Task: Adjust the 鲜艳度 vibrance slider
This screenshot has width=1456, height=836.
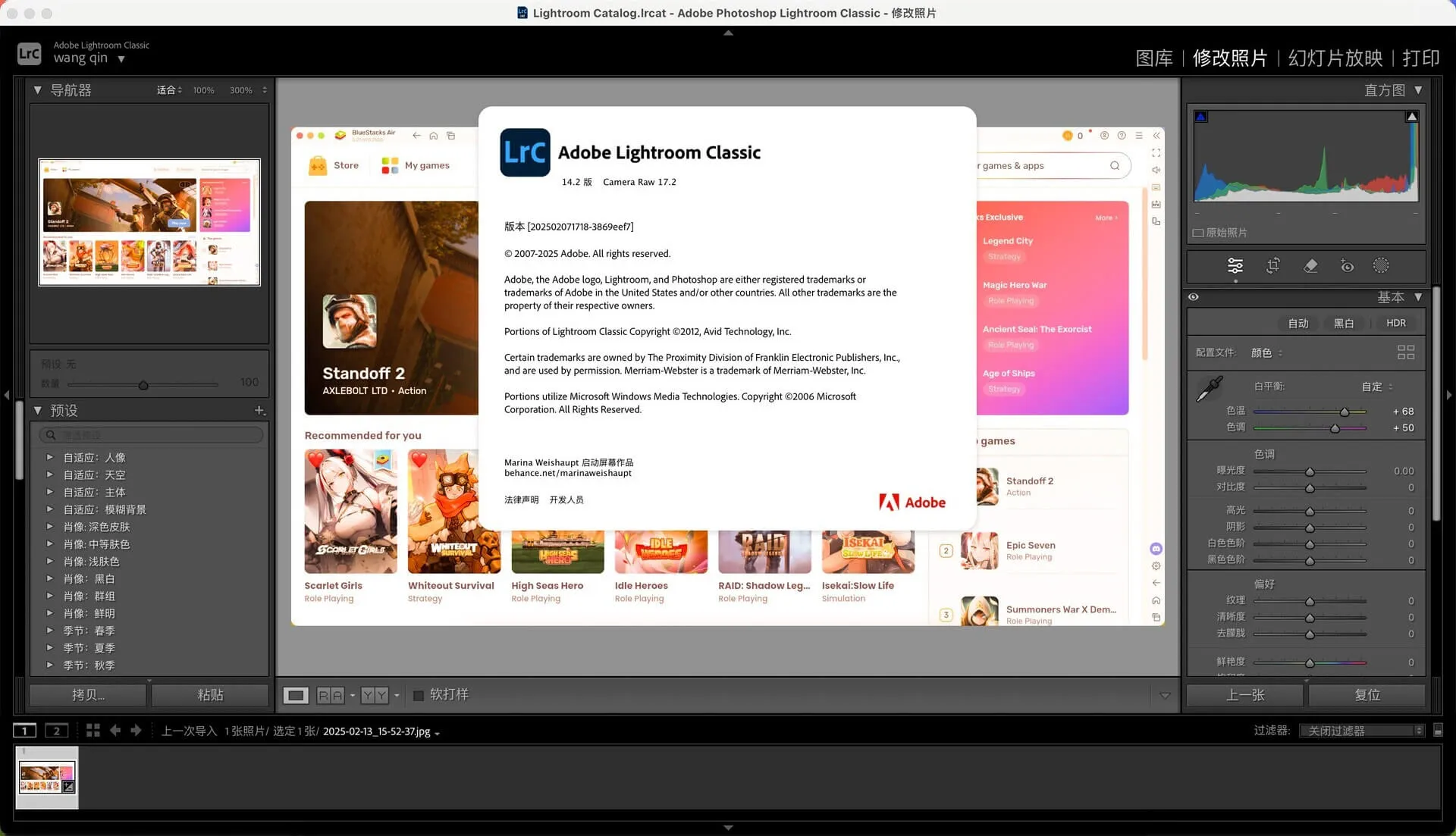Action: pos(1310,662)
